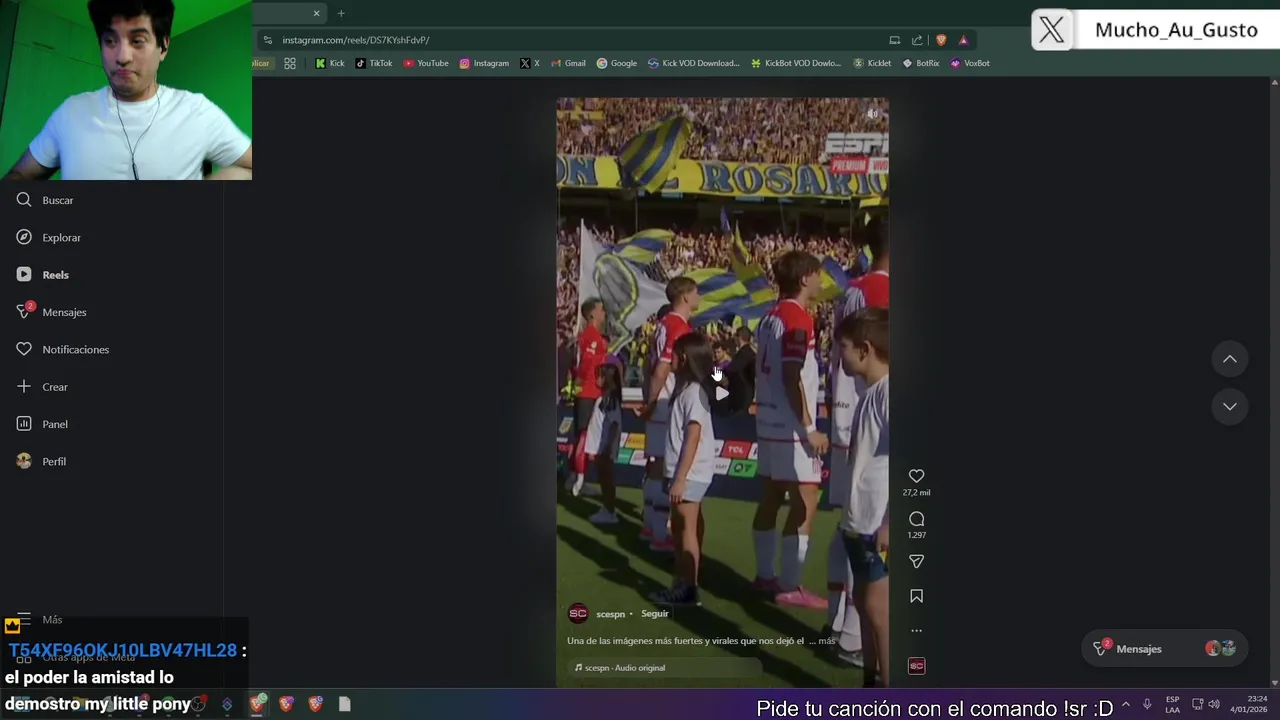Go to previous reel with up chevron
Image resolution: width=1280 pixels, height=720 pixels.
1230,359
